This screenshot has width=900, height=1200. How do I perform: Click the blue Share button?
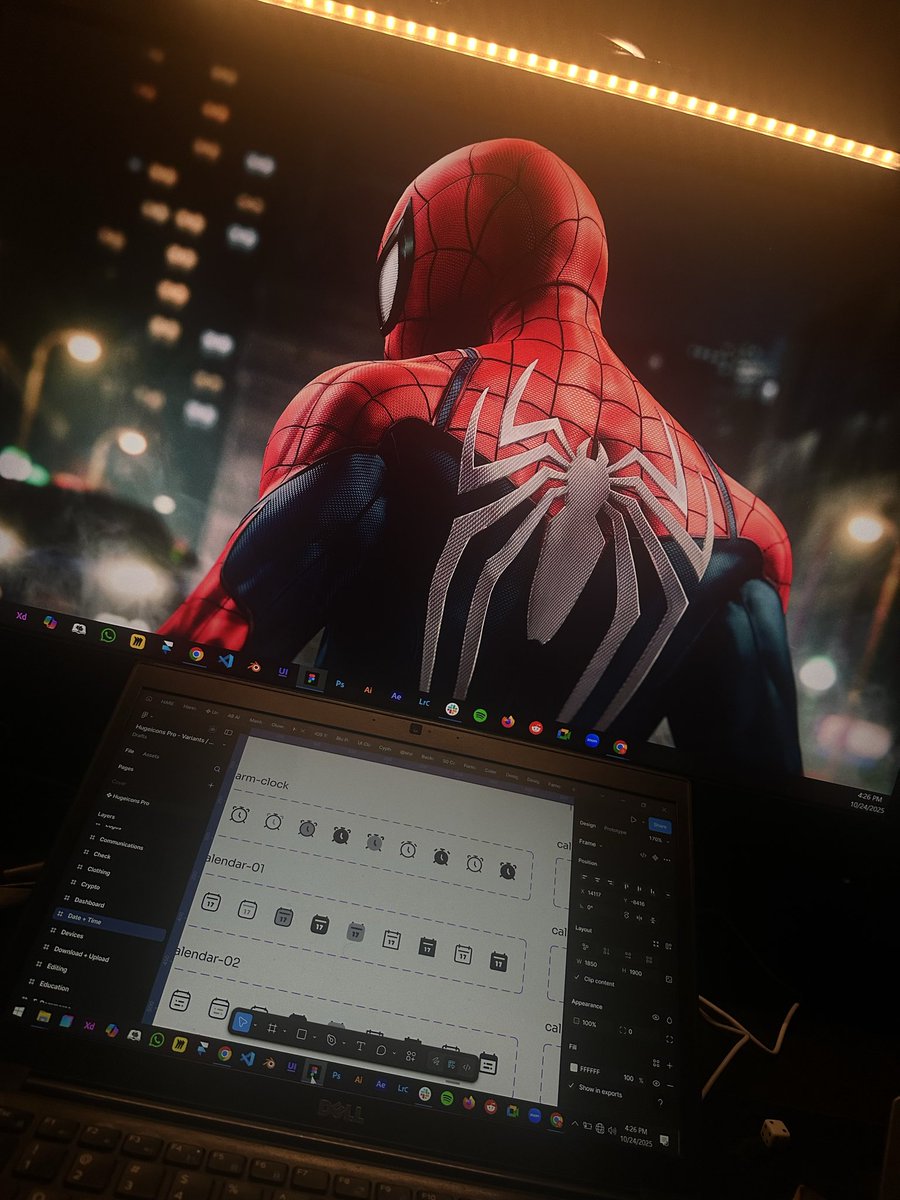point(660,825)
